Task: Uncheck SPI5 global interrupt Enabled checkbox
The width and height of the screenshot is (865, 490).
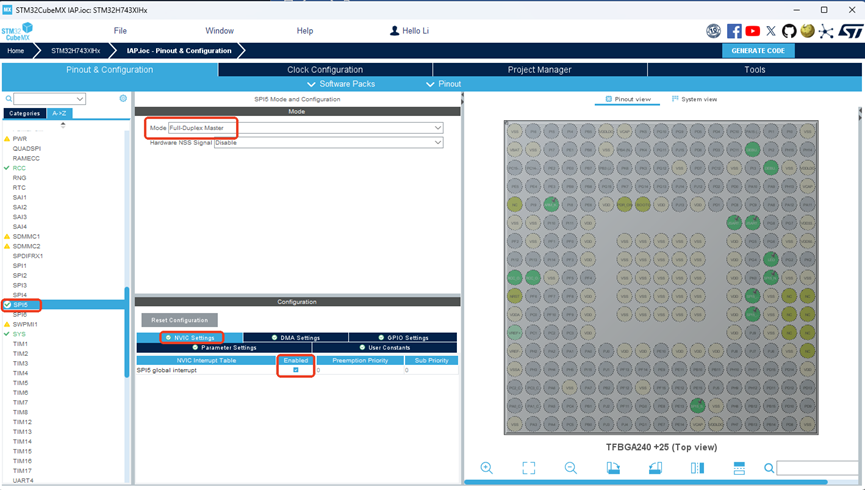Action: point(296,370)
